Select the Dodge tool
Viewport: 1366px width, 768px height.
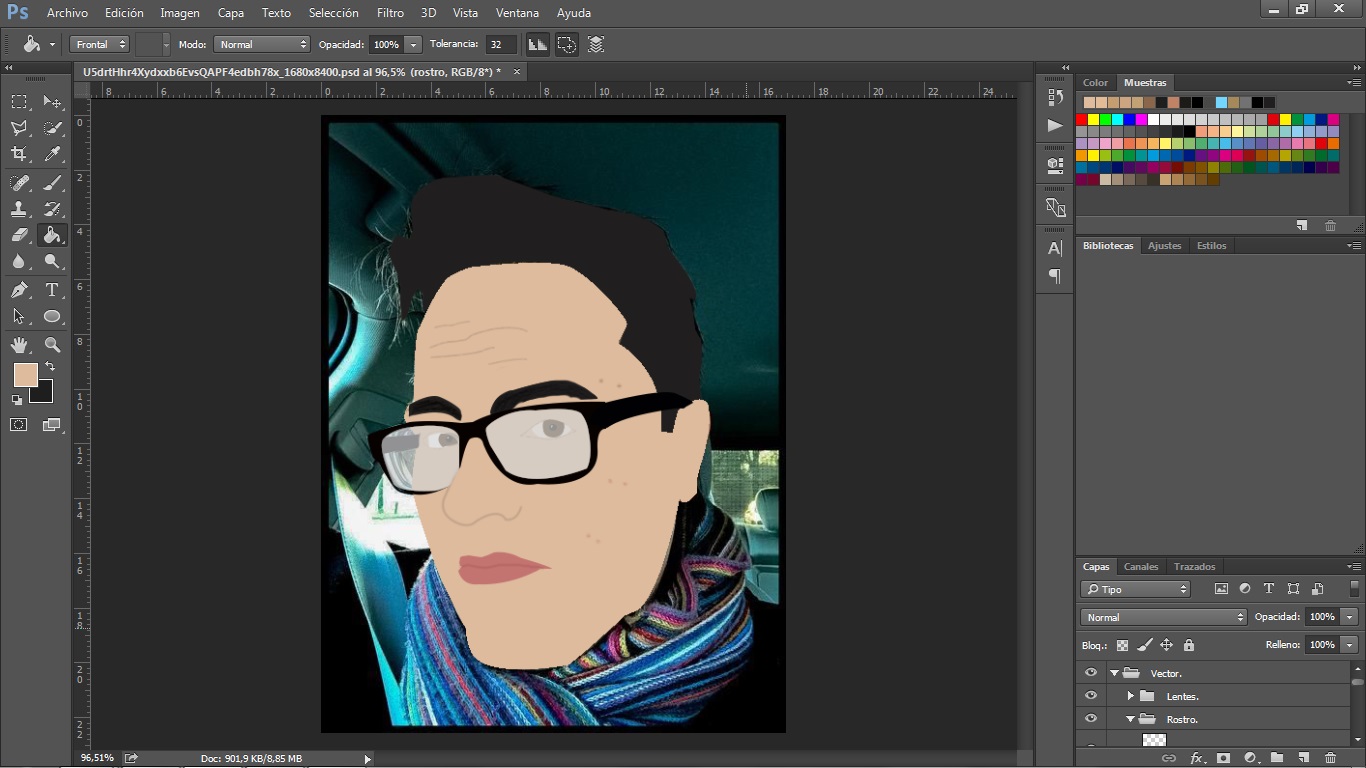click(52, 261)
